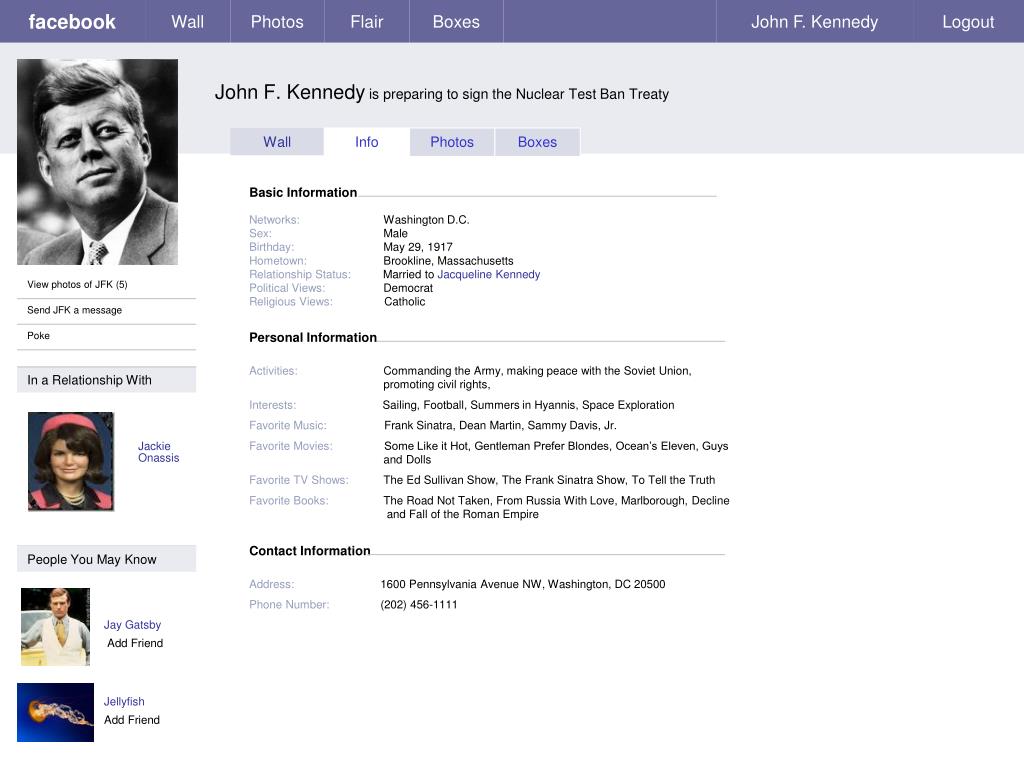The width and height of the screenshot is (1024, 768).
Task: Click the Contact Information section heading
Action: [x=310, y=551]
